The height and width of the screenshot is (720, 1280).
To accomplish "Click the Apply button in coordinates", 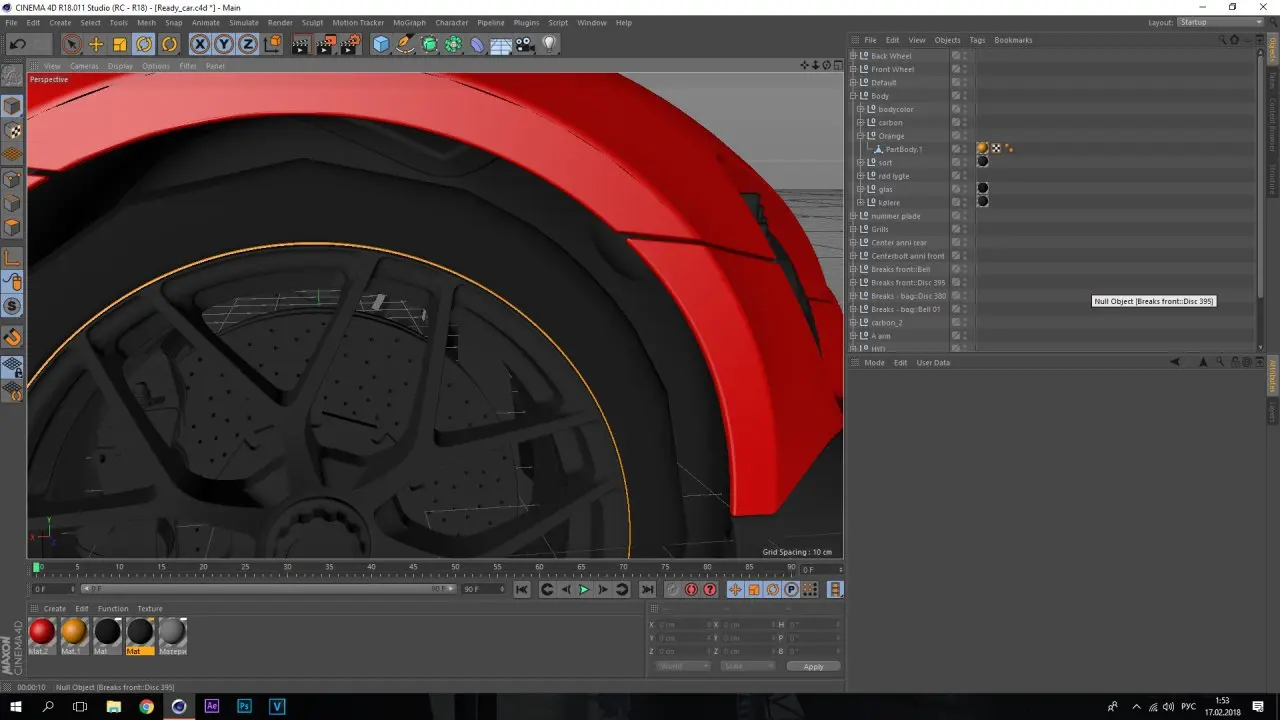I will [x=813, y=666].
